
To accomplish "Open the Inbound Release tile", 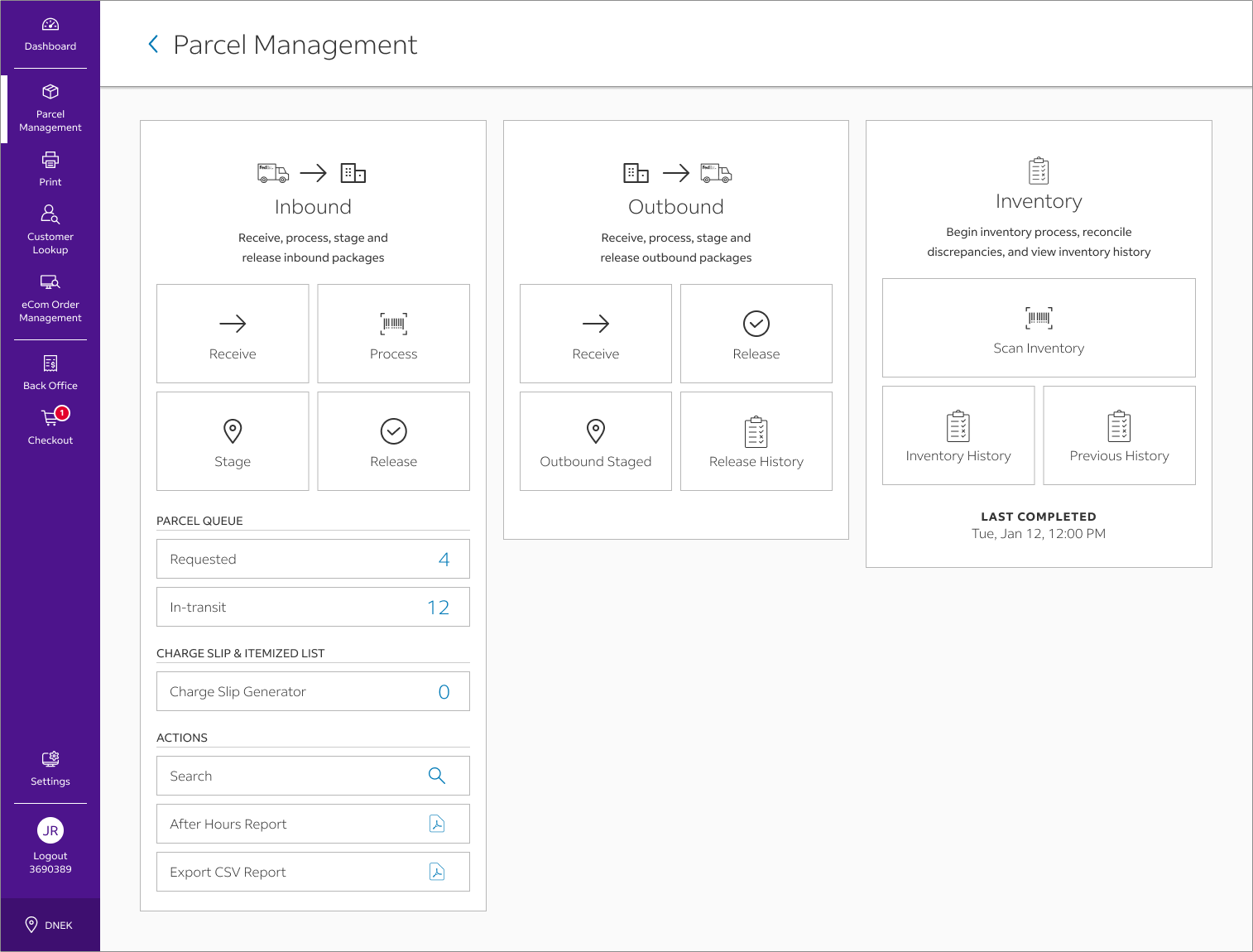I will coord(394,441).
